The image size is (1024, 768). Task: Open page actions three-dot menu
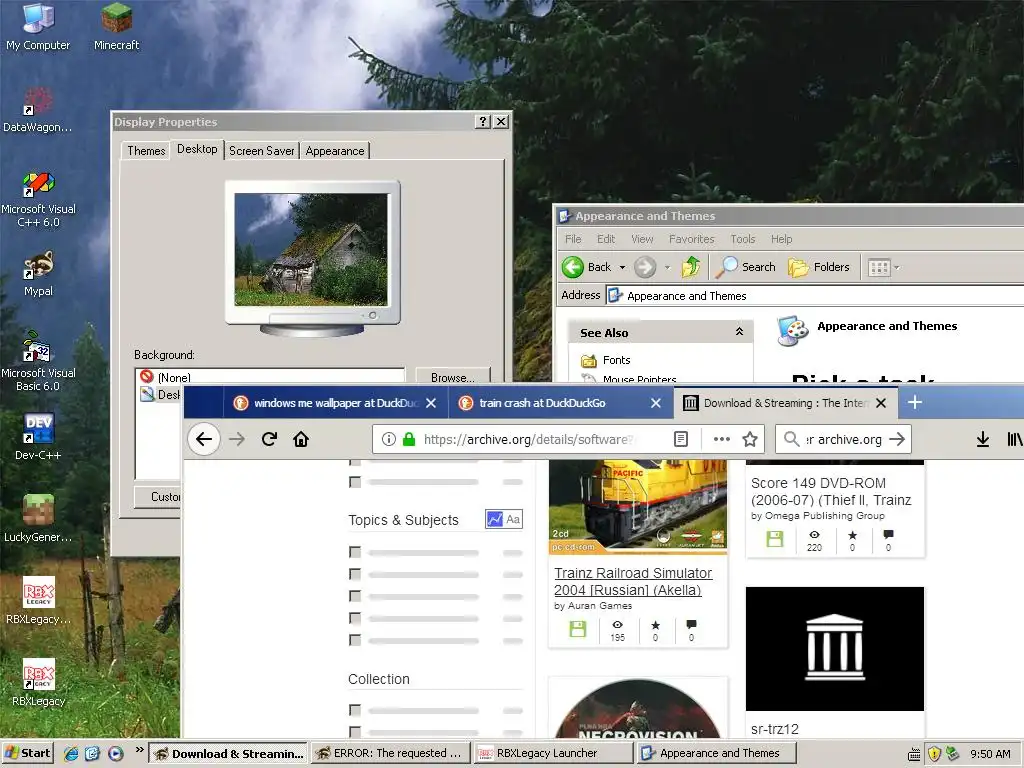coord(722,440)
